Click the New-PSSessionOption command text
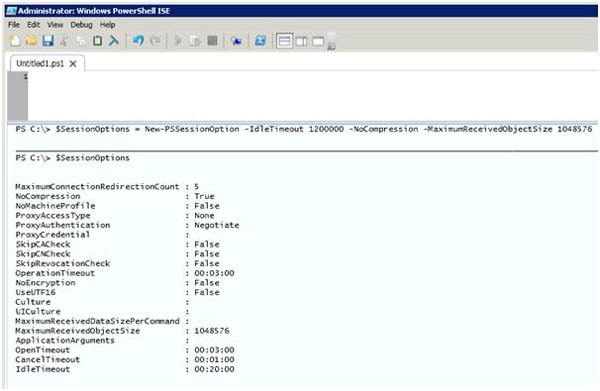Viewport: 600px width, 391px height. point(192,129)
